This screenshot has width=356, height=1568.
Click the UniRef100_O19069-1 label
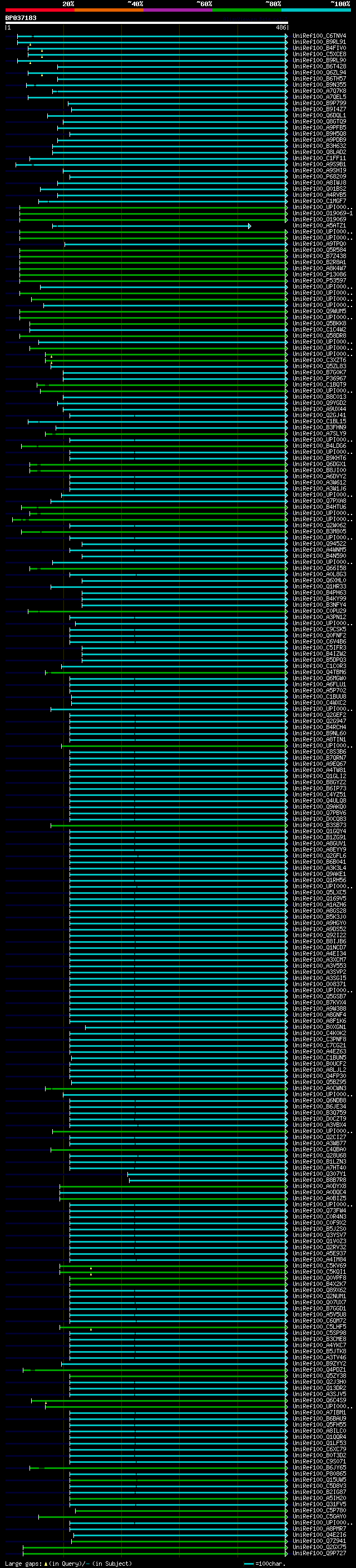click(323, 214)
